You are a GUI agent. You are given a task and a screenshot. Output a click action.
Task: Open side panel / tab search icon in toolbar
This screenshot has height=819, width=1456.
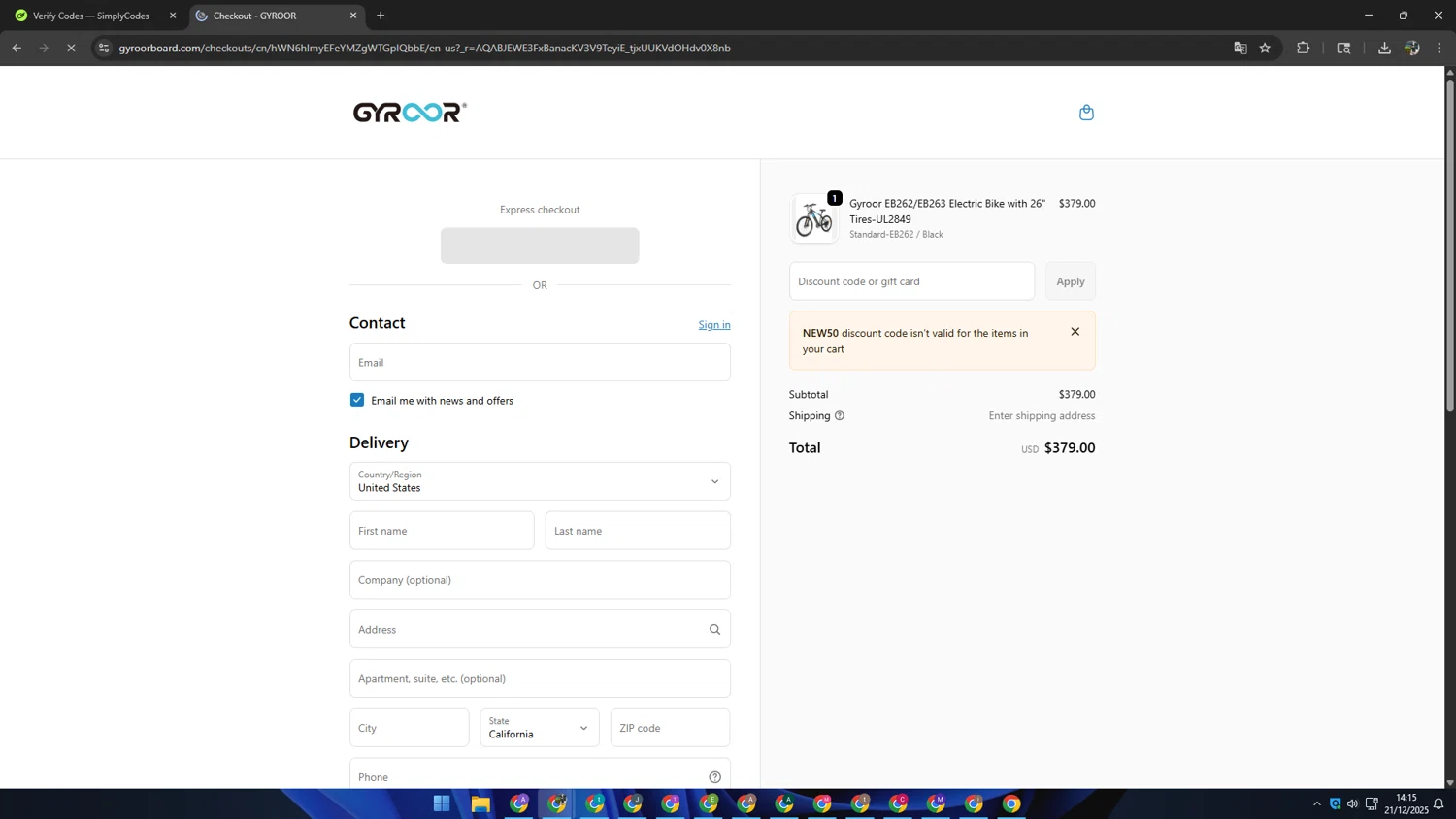click(x=1343, y=48)
